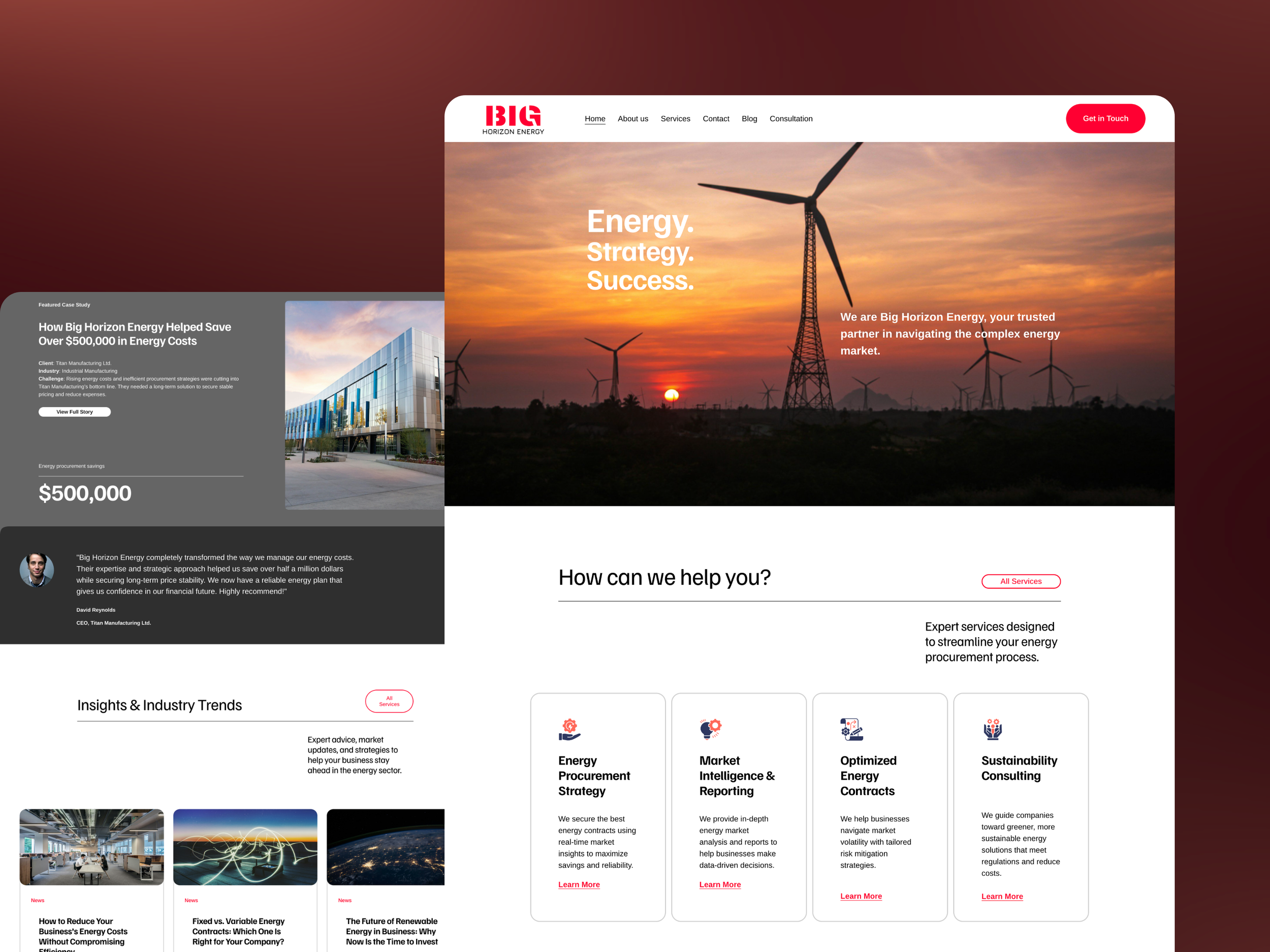Click the $500,000 savings figure
1270x952 pixels.
(x=85, y=494)
